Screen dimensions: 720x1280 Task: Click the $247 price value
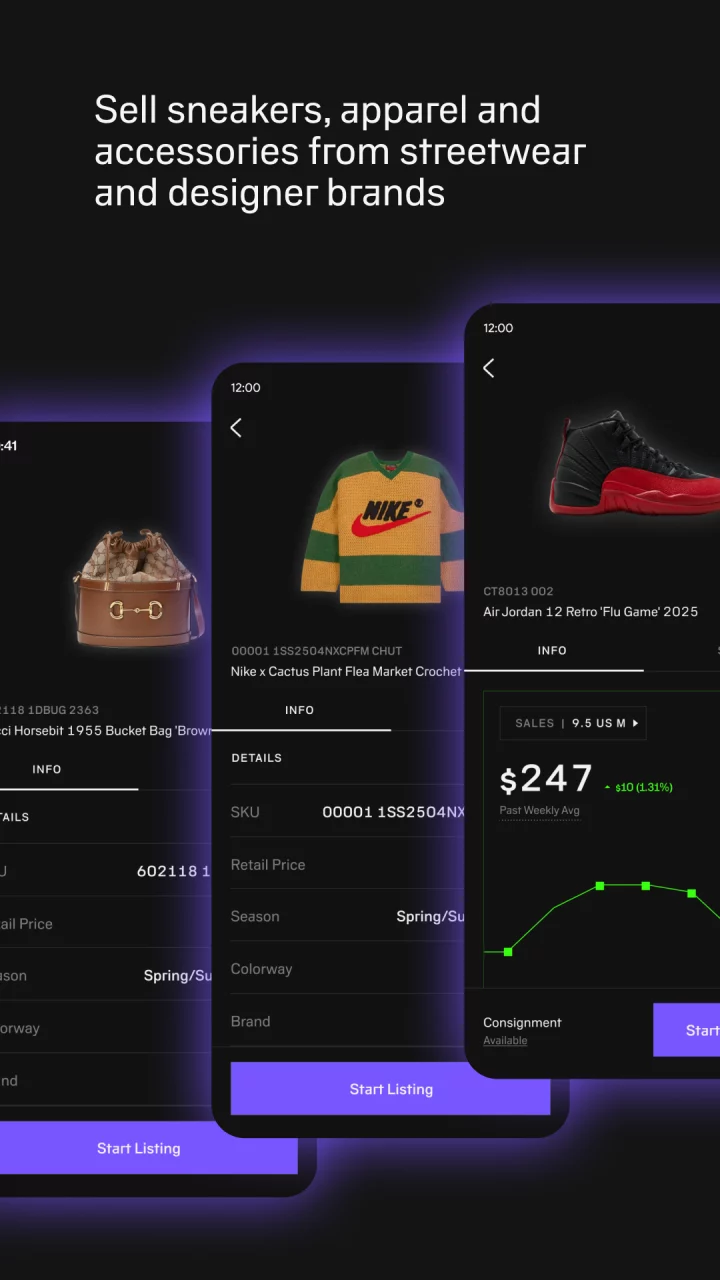pyautogui.click(x=546, y=779)
